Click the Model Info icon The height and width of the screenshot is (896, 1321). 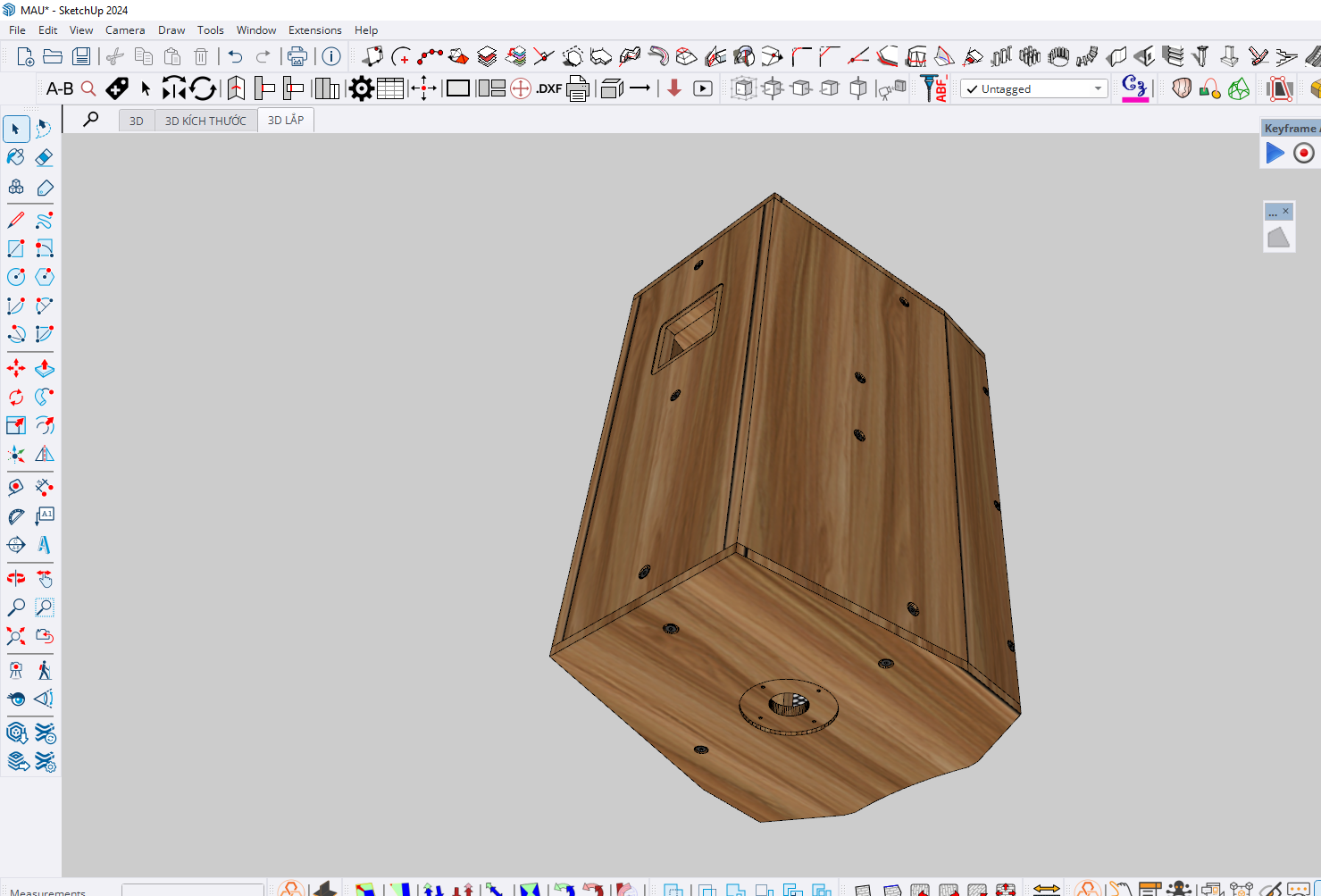(331, 56)
